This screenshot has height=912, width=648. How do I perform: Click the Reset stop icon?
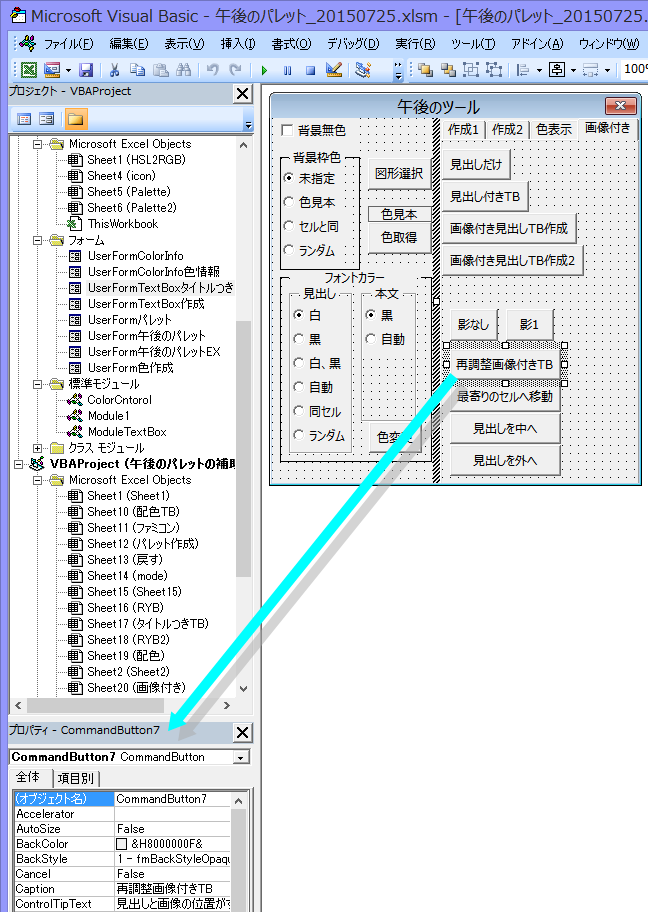(311, 70)
